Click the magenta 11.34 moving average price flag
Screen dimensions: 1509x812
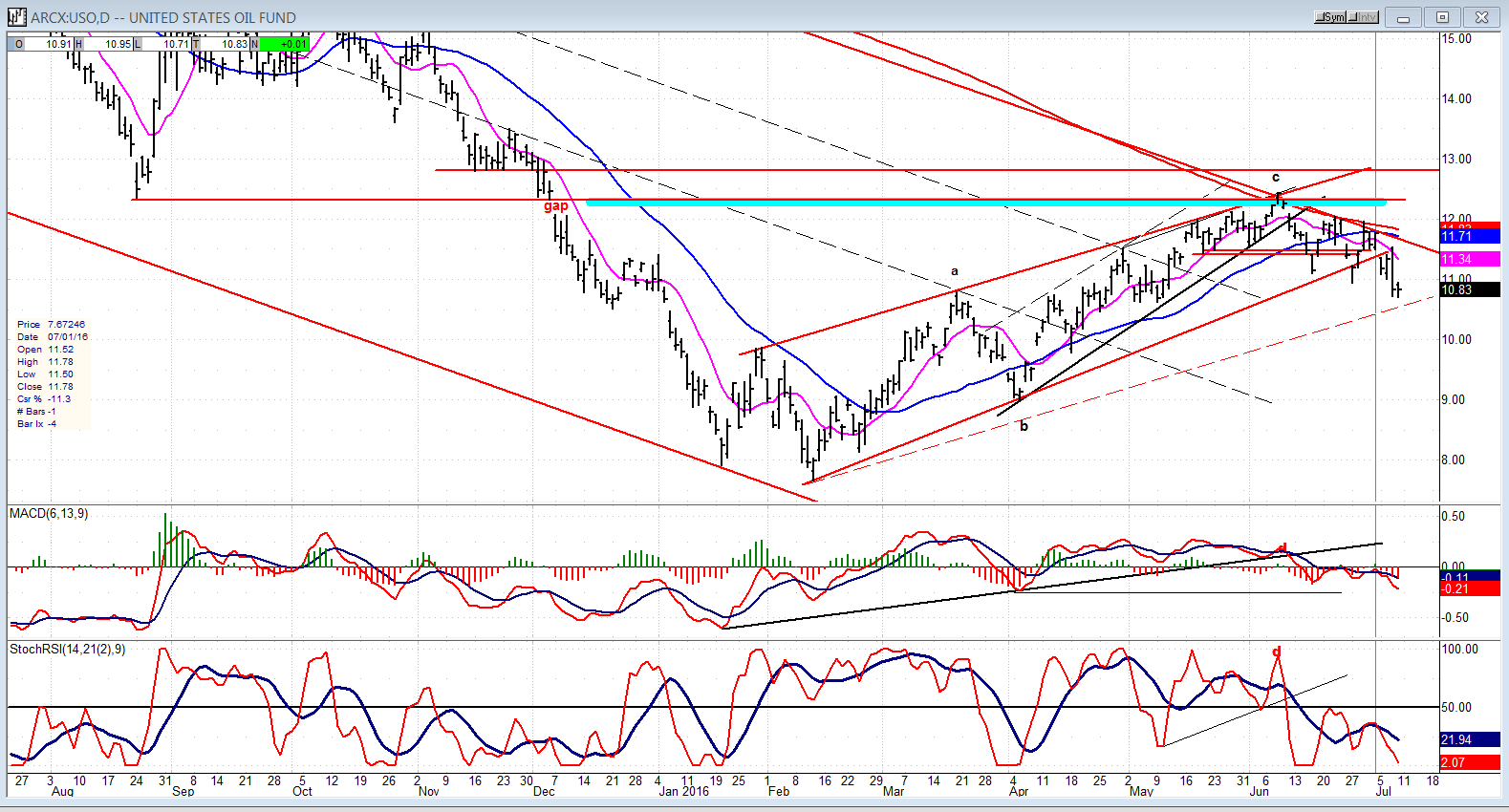pyautogui.click(x=1470, y=259)
